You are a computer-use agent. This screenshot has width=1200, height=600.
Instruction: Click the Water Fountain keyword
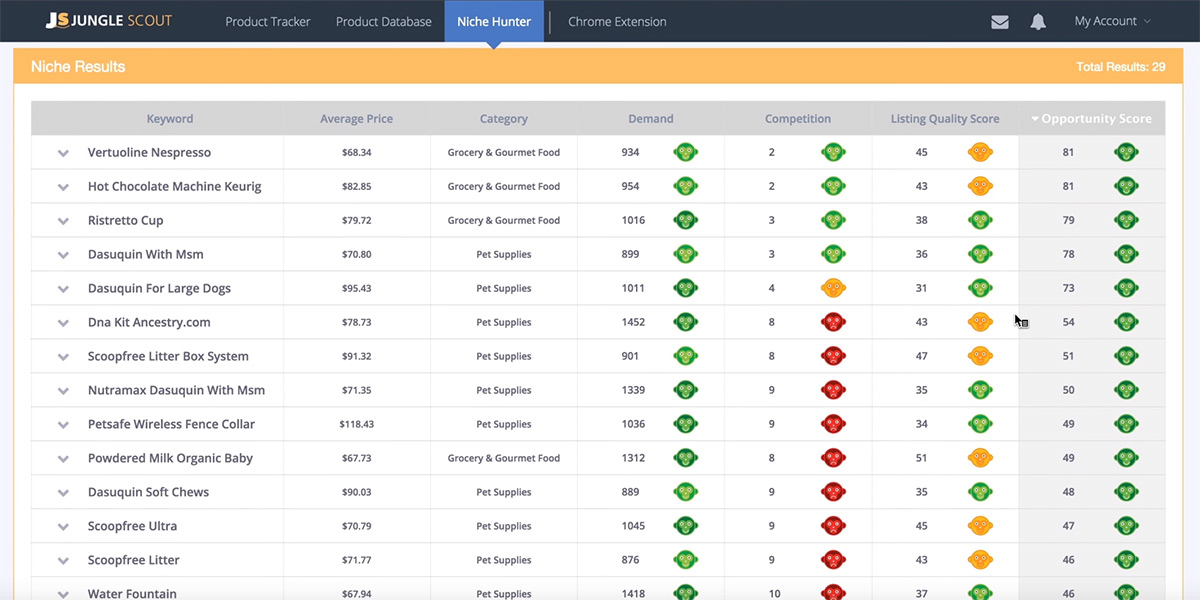[x=132, y=593]
